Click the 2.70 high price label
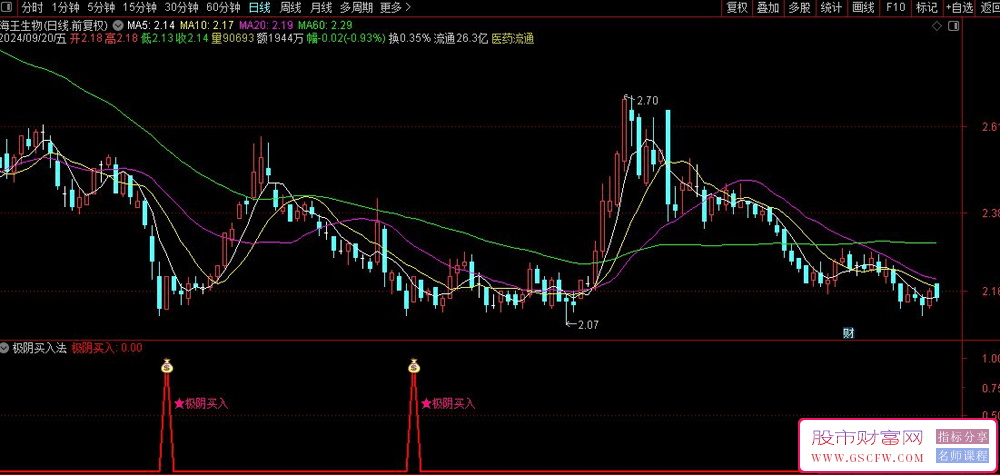The width and height of the screenshot is (1000, 475). tap(647, 100)
